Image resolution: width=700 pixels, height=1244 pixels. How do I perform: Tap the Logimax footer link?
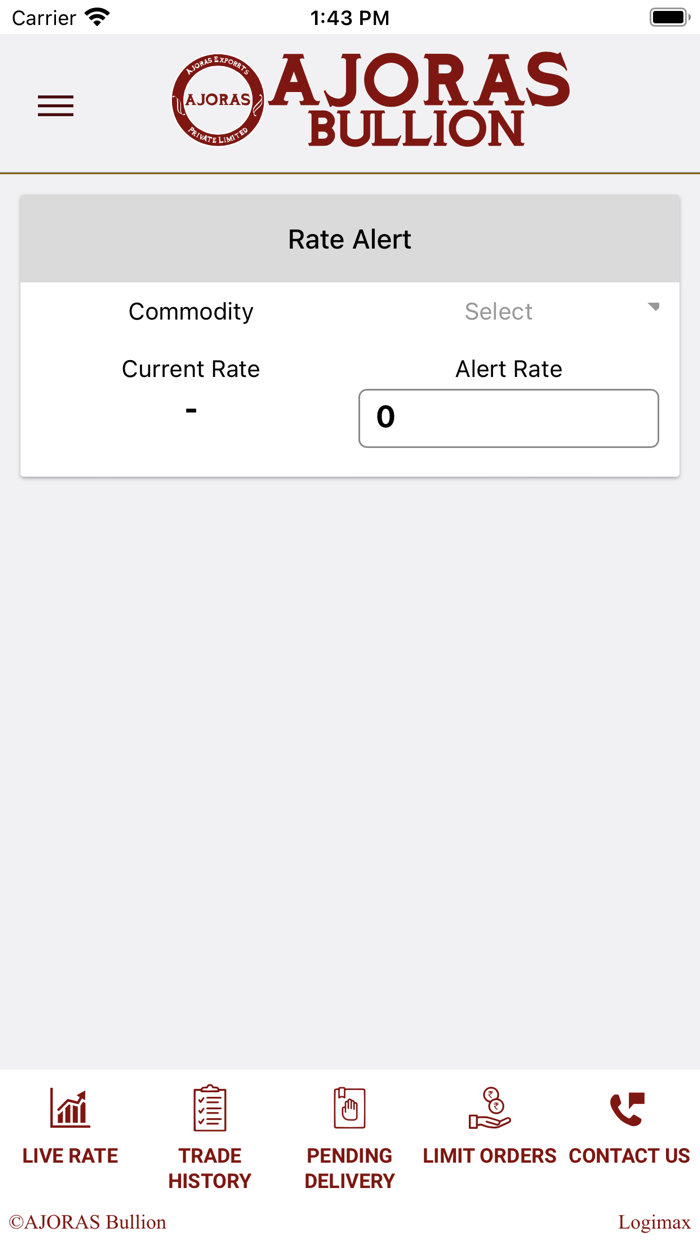coord(654,1222)
